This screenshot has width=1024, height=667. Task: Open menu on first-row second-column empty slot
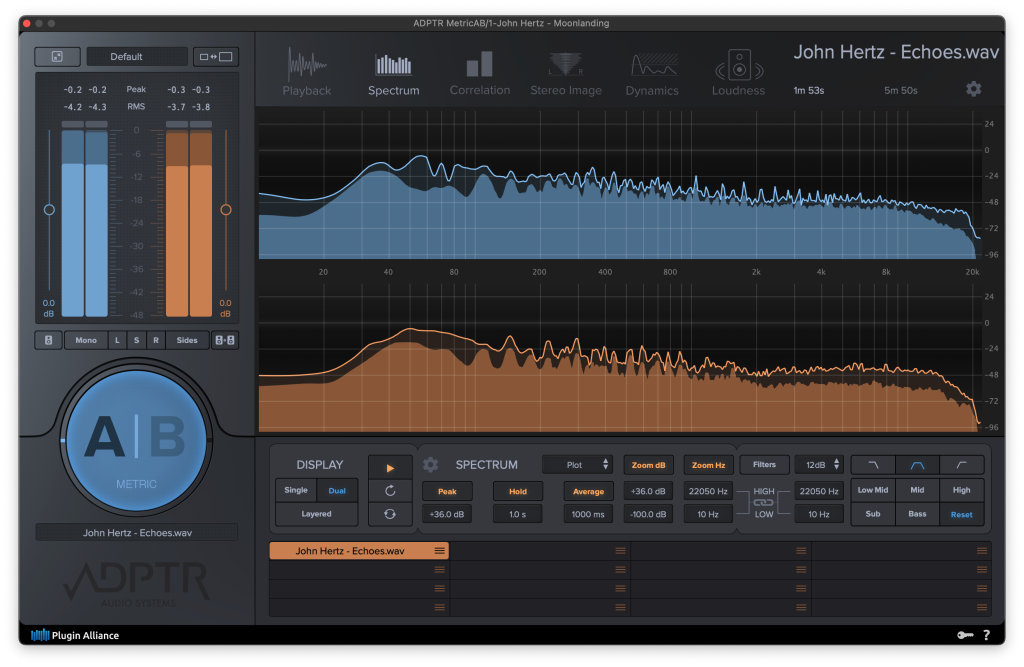click(620, 551)
